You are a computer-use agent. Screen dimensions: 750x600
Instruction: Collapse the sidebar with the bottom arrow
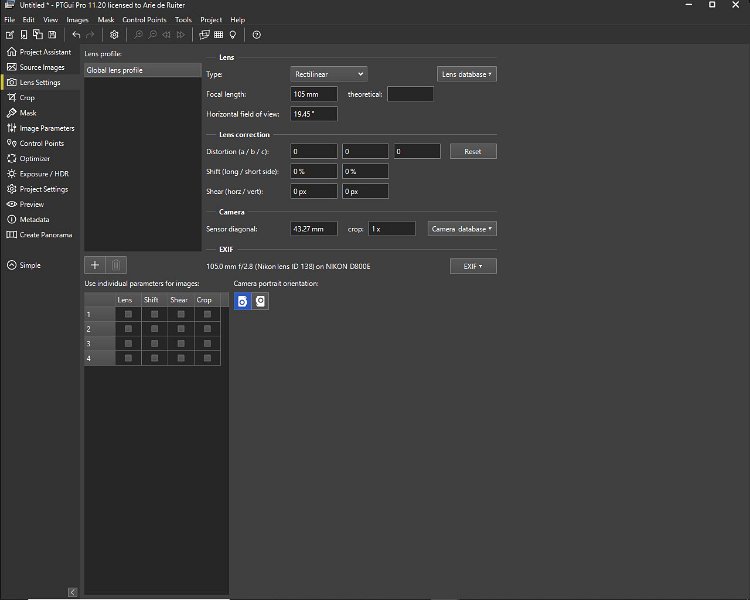[72, 592]
